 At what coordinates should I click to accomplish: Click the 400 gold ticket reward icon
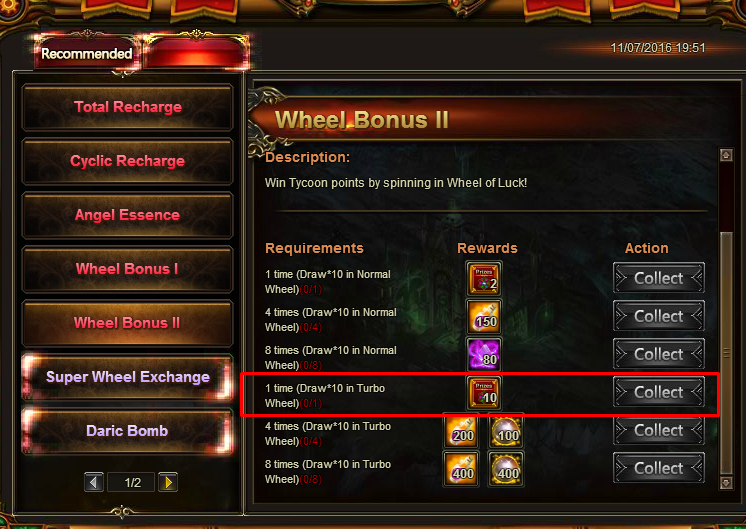(461, 469)
